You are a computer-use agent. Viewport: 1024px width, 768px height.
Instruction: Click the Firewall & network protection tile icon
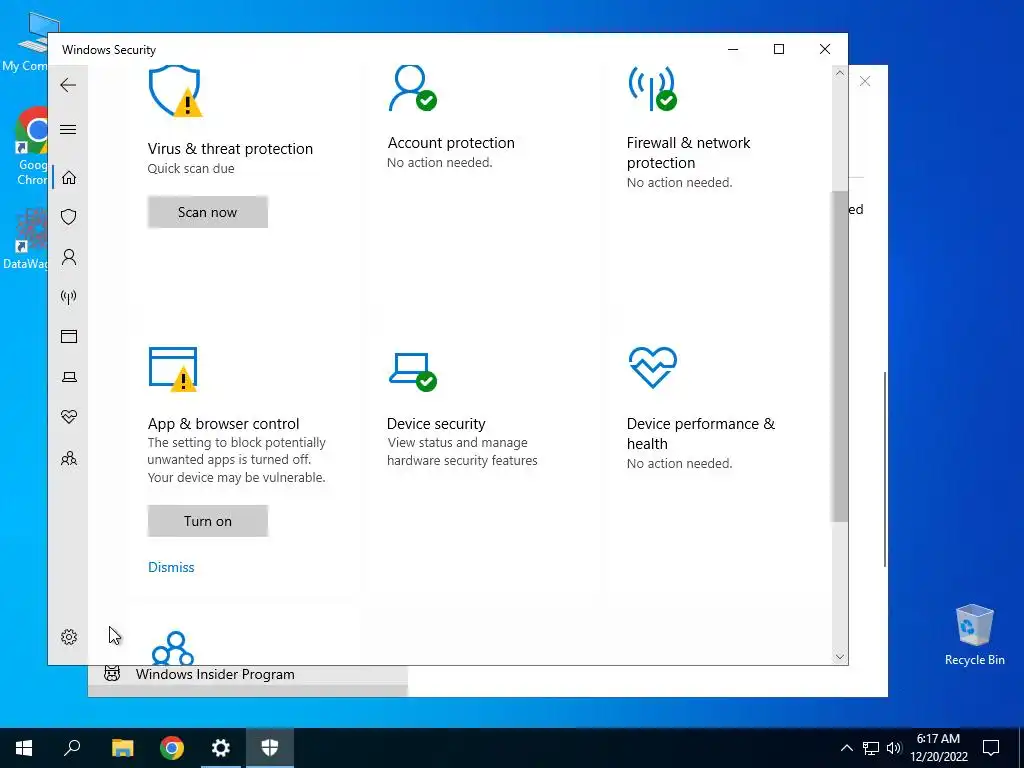[652, 88]
